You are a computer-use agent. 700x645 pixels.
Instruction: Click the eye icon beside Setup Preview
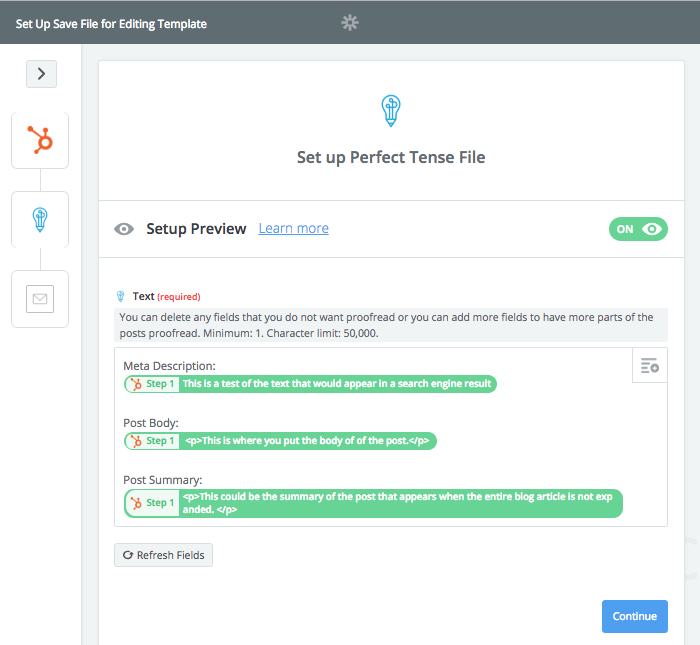pos(124,229)
